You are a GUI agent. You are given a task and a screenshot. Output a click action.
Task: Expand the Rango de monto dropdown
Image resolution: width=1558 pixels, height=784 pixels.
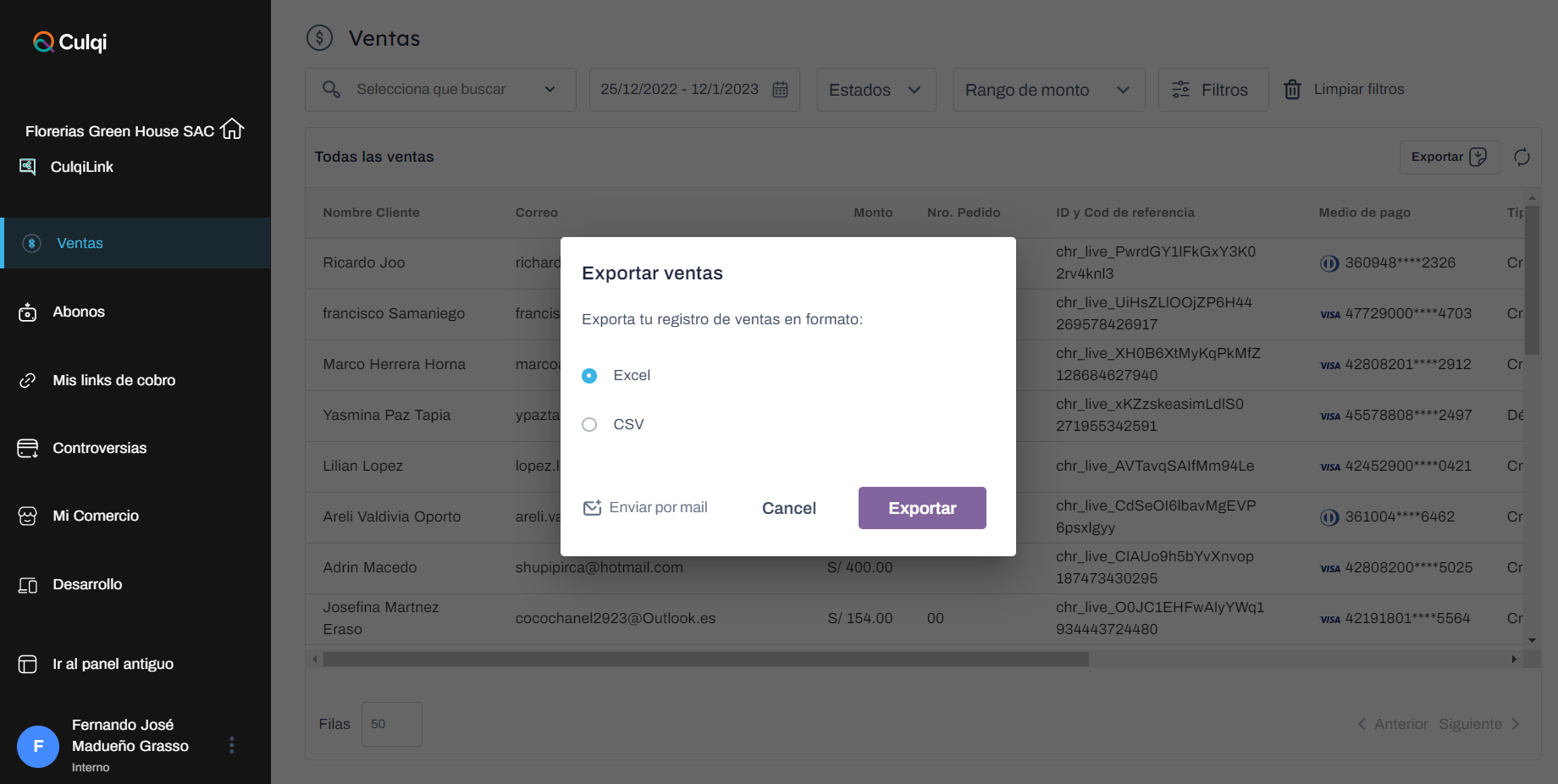(1048, 90)
